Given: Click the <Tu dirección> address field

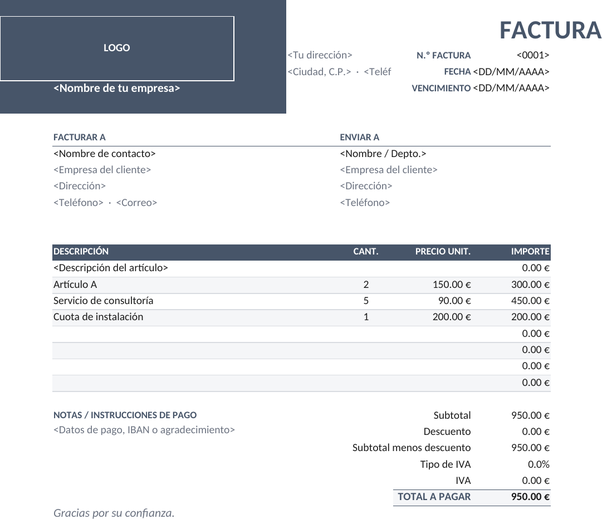Looking at the screenshot, I should [320, 55].
